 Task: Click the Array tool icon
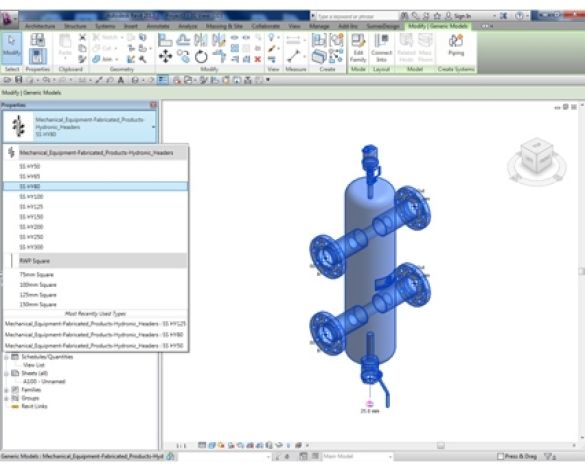click(235, 48)
